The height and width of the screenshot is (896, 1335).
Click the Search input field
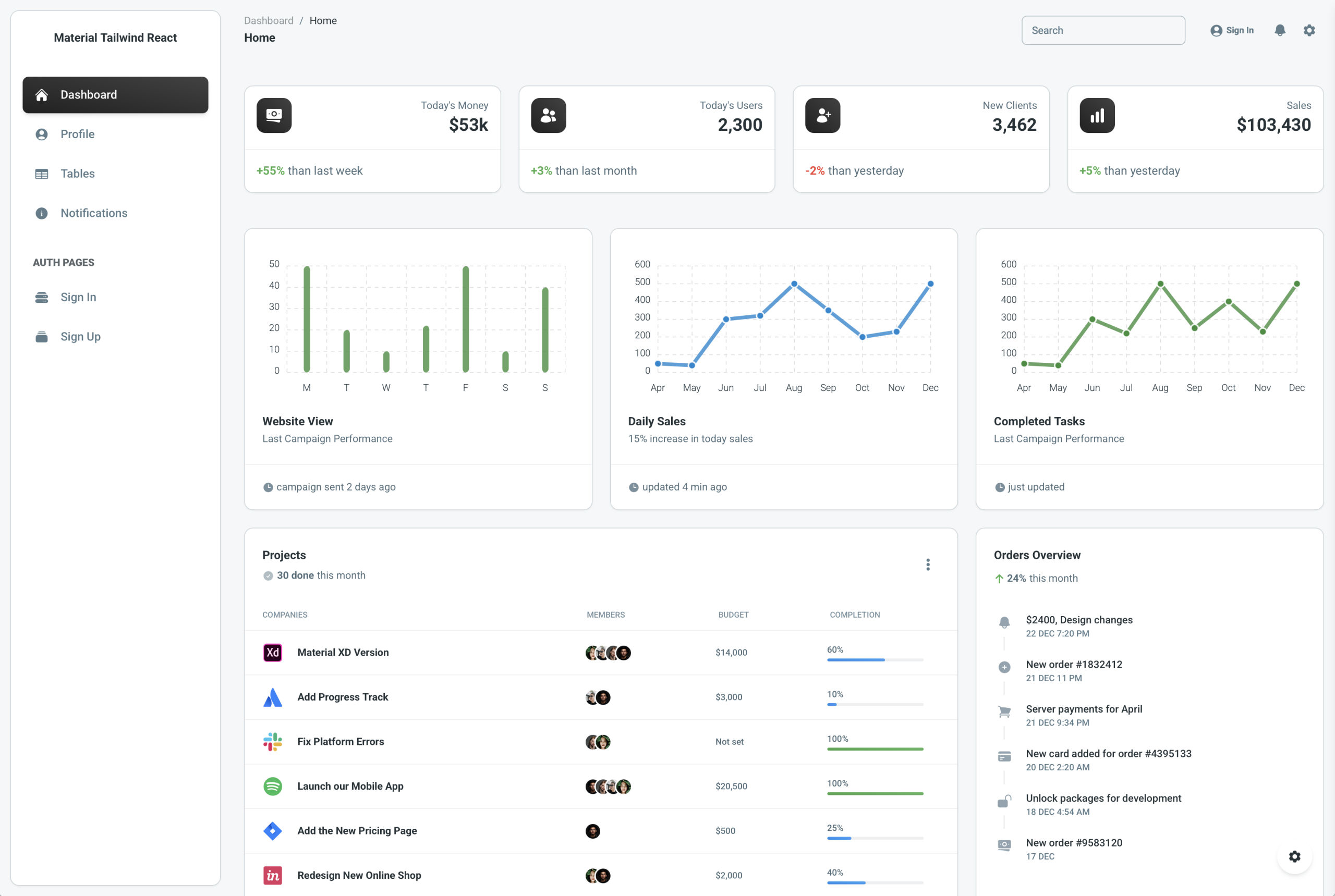pos(1103,30)
